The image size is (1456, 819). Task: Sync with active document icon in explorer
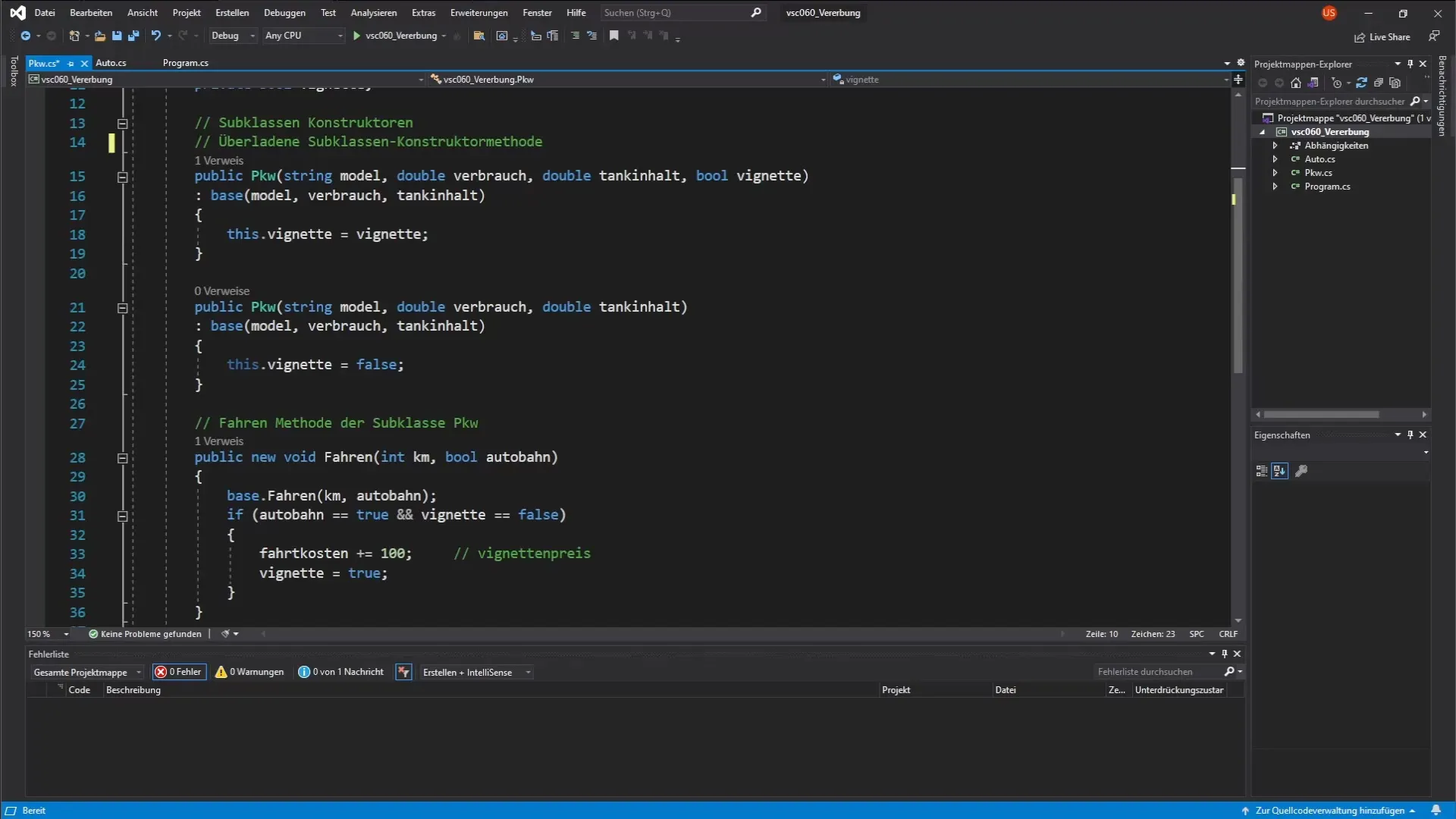pos(1361,83)
